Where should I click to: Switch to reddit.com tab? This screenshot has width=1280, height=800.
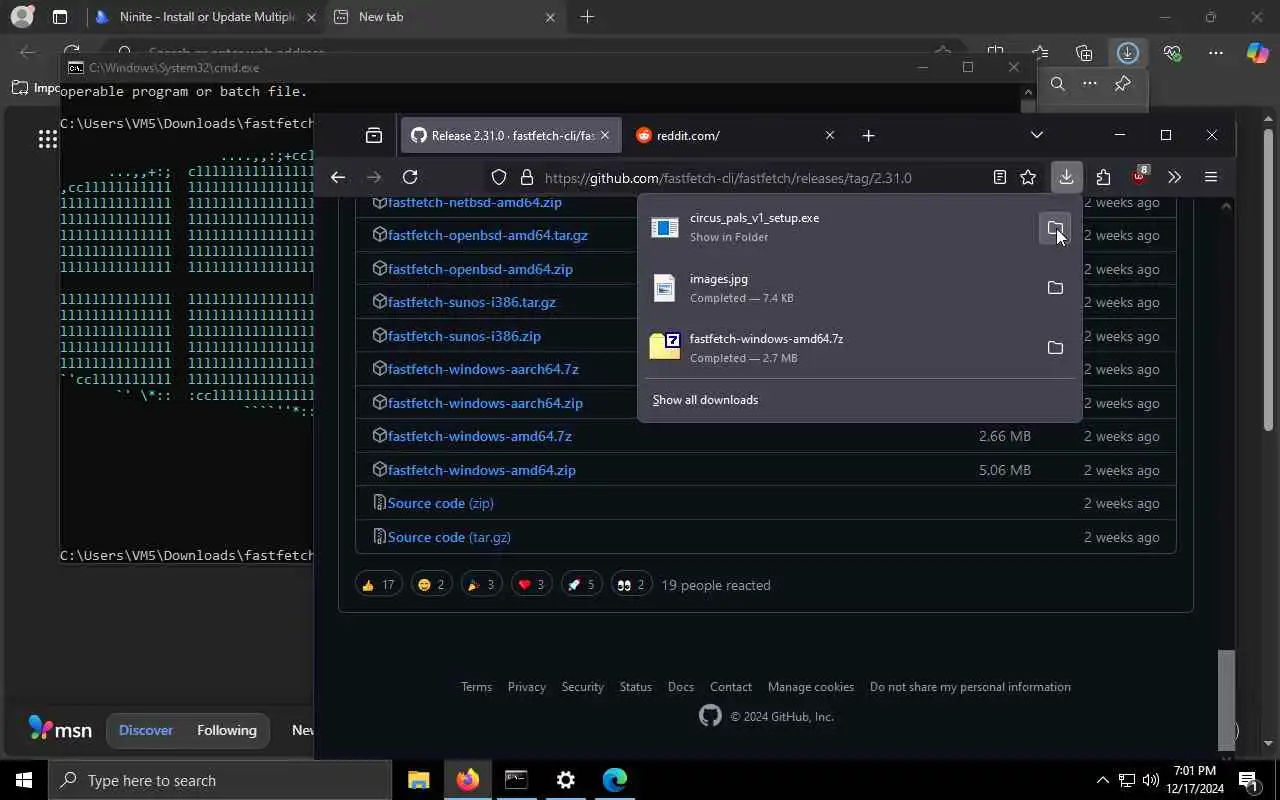click(x=737, y=135)
